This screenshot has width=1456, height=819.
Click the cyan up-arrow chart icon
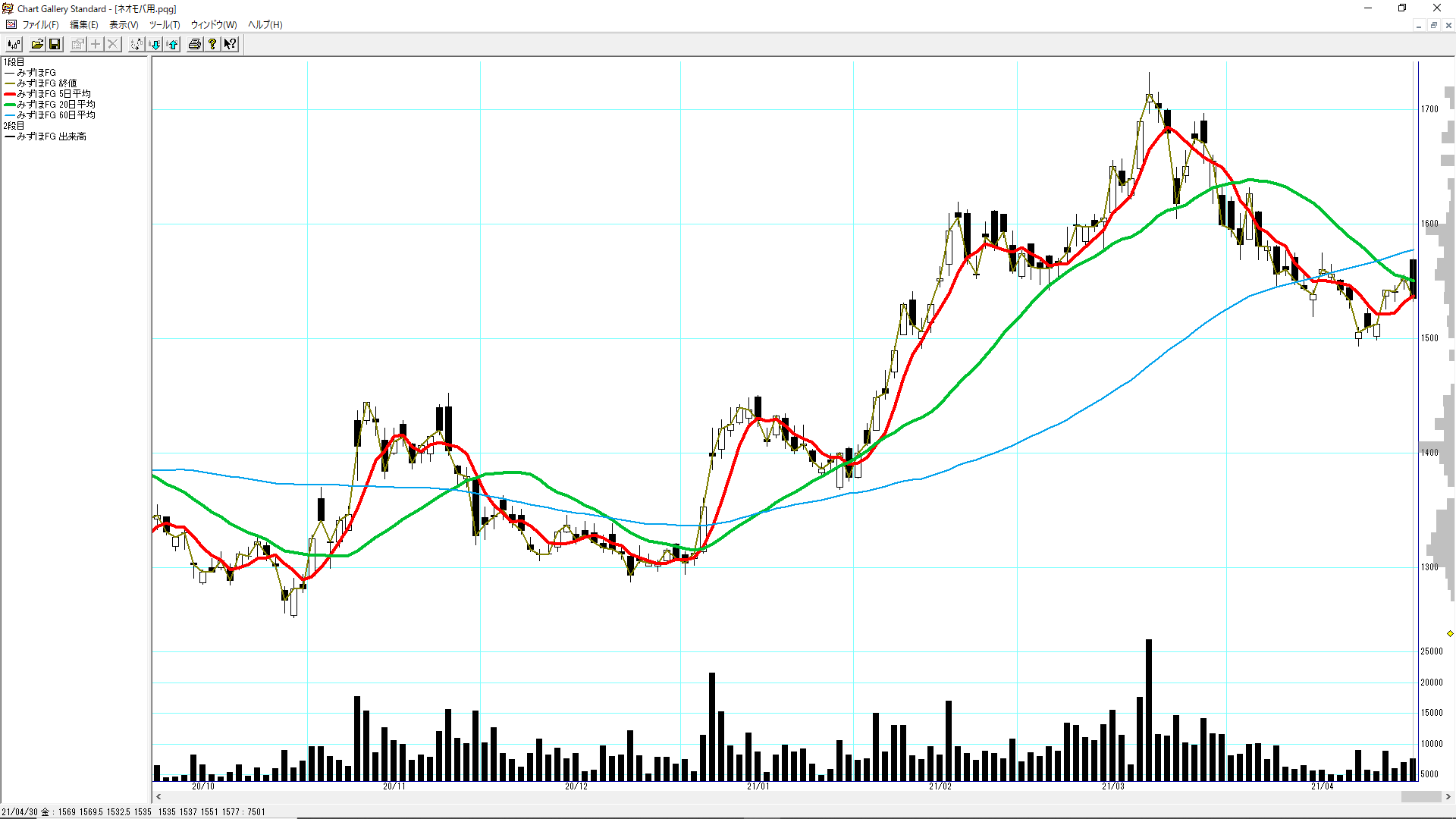point(173,44)
